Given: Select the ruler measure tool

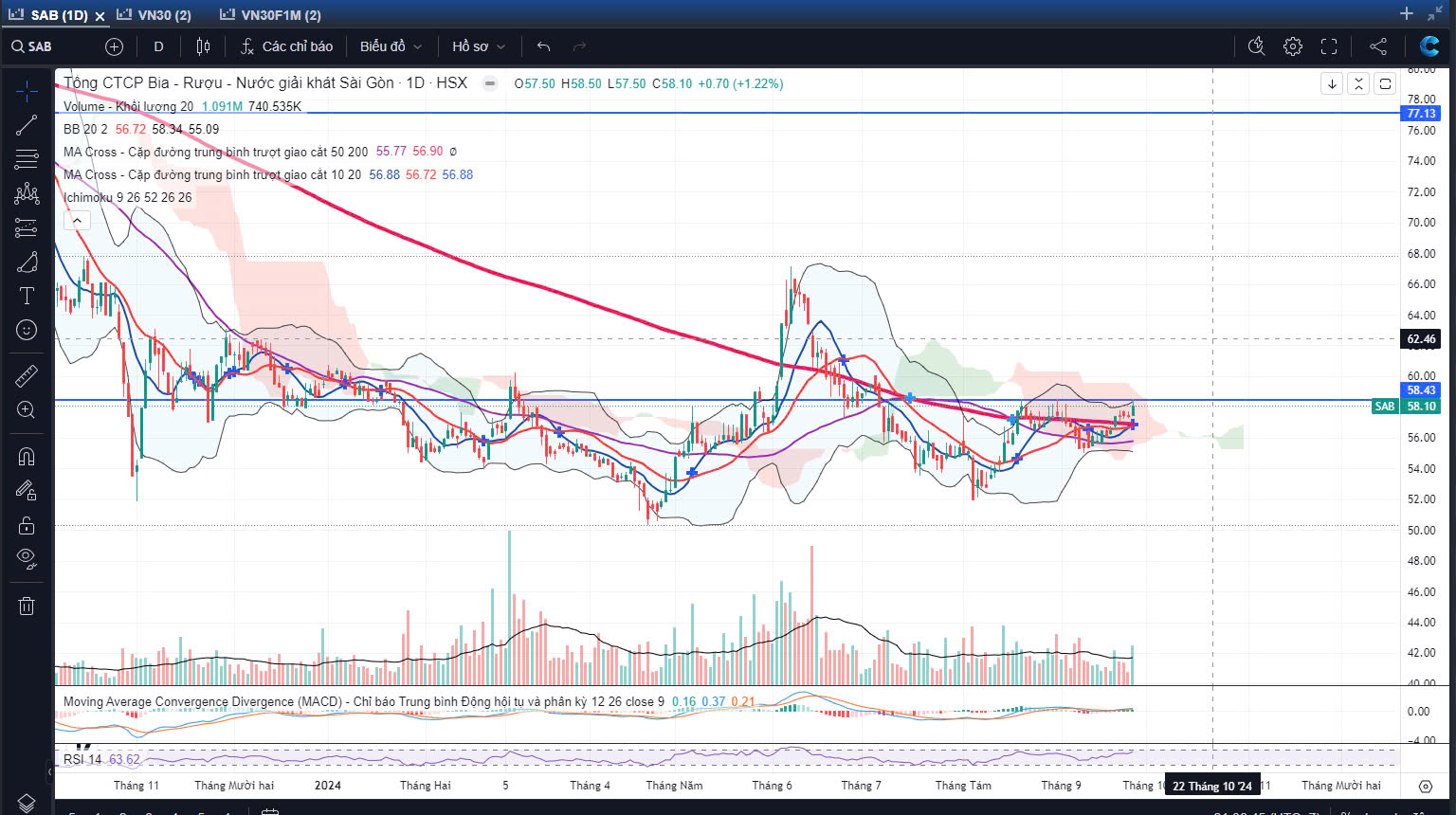Looking at the screenshot, I should pyautogui.click(x=27, y=376).
